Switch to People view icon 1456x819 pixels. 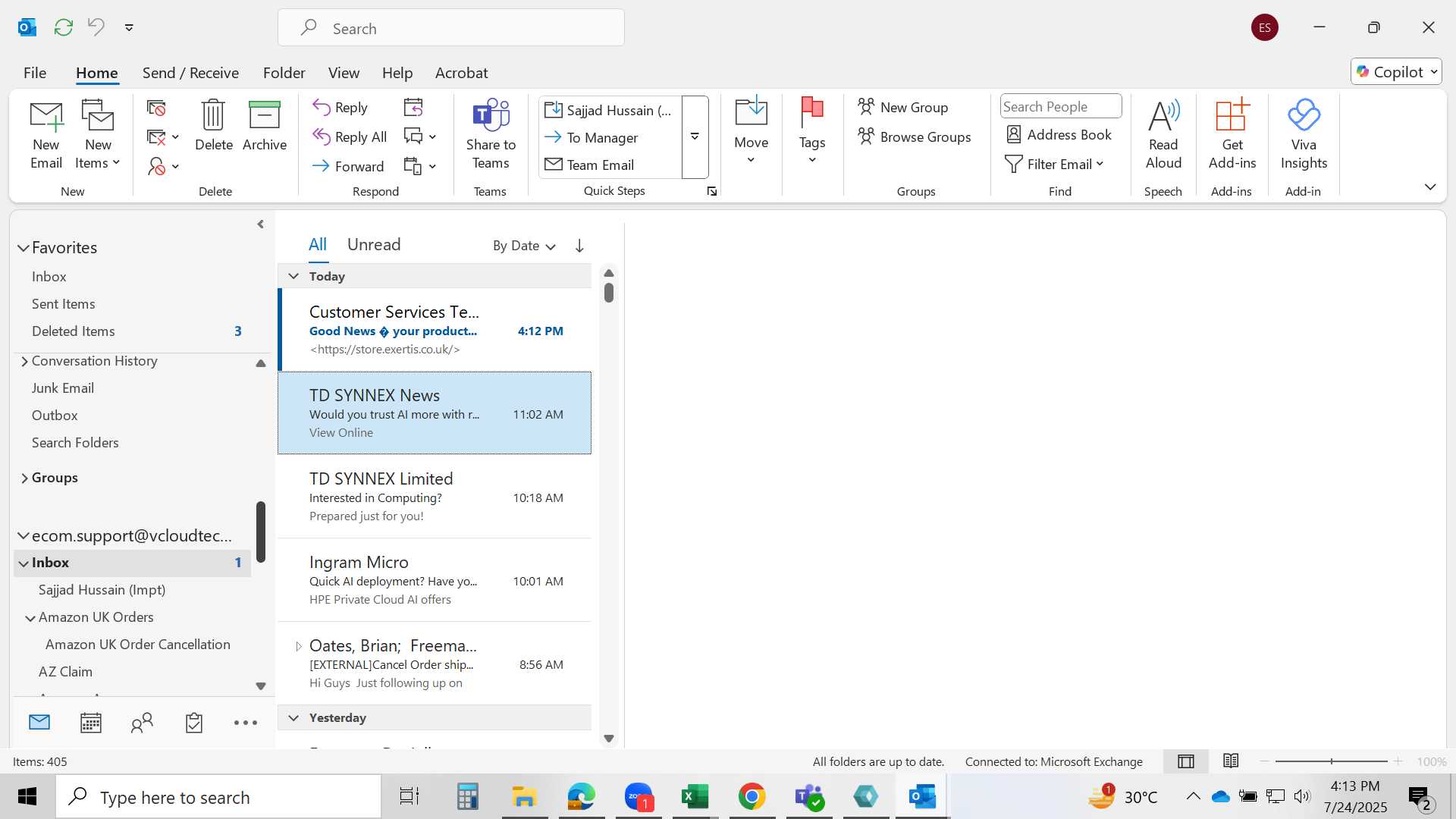pos(142,723)
